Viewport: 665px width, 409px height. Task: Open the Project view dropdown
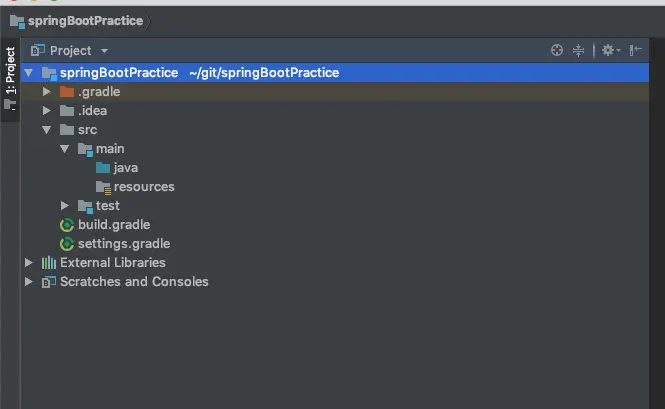104,51
